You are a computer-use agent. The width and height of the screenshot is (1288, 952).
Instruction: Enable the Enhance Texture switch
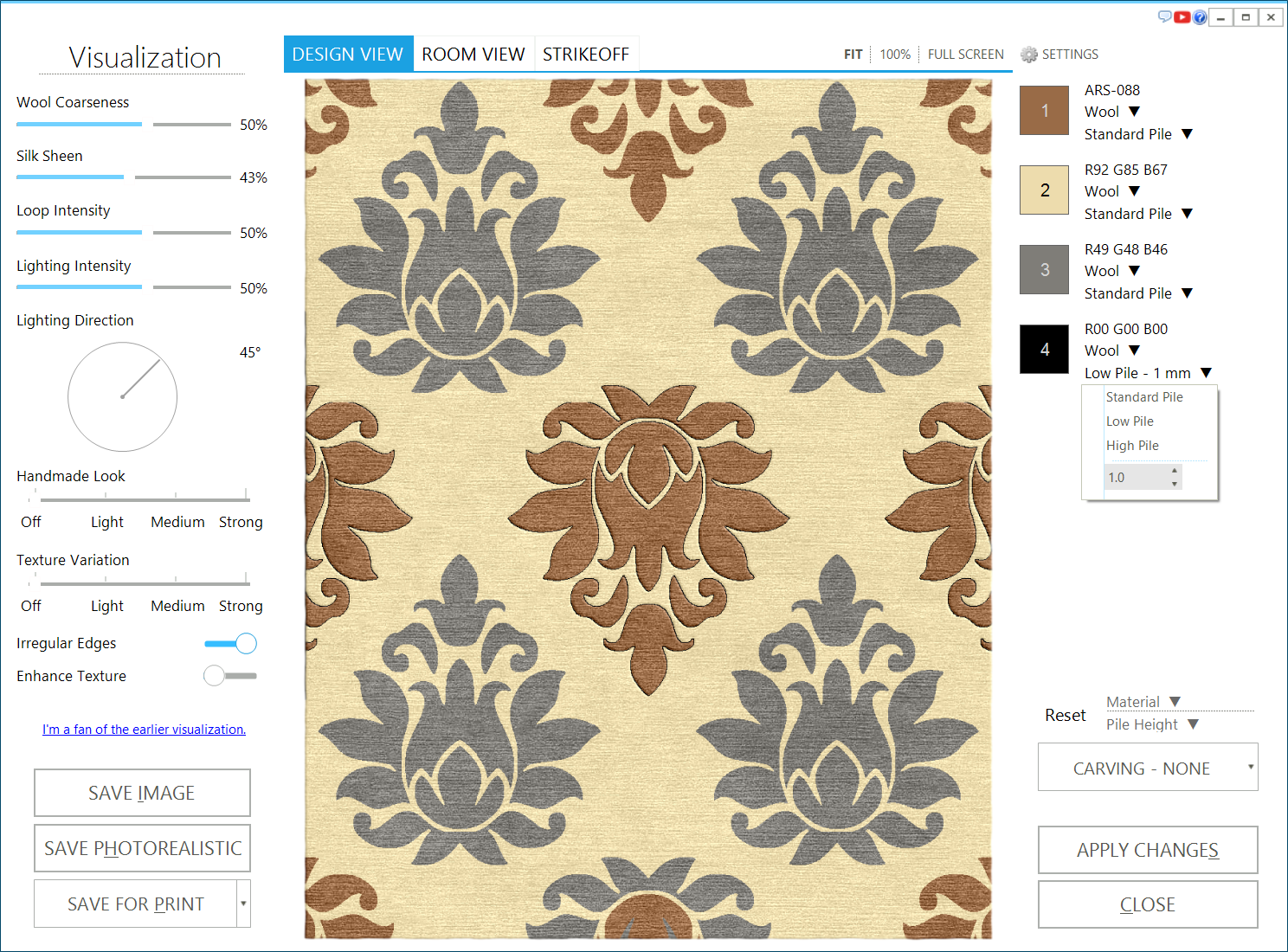(x=229, y=676)
